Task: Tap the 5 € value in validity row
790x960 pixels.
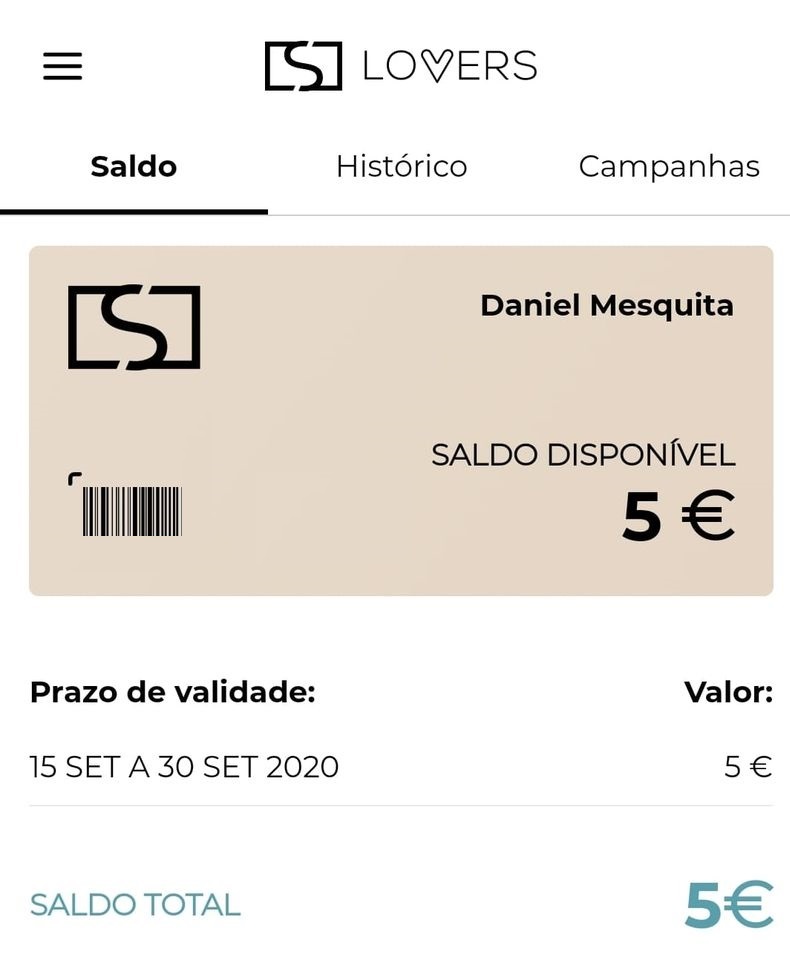Action: click(748, 767)
